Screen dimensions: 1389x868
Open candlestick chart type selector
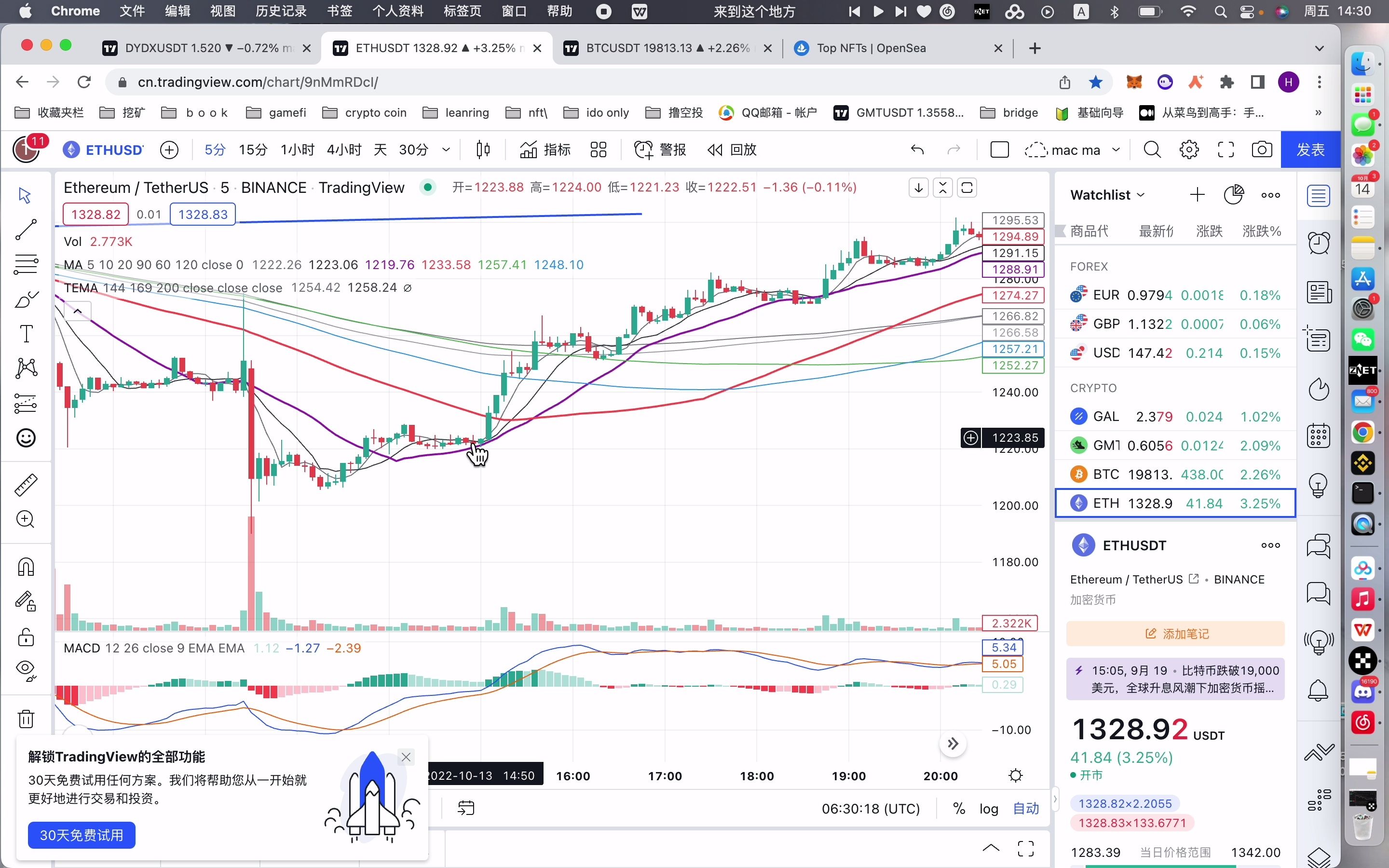pos(483,150)
